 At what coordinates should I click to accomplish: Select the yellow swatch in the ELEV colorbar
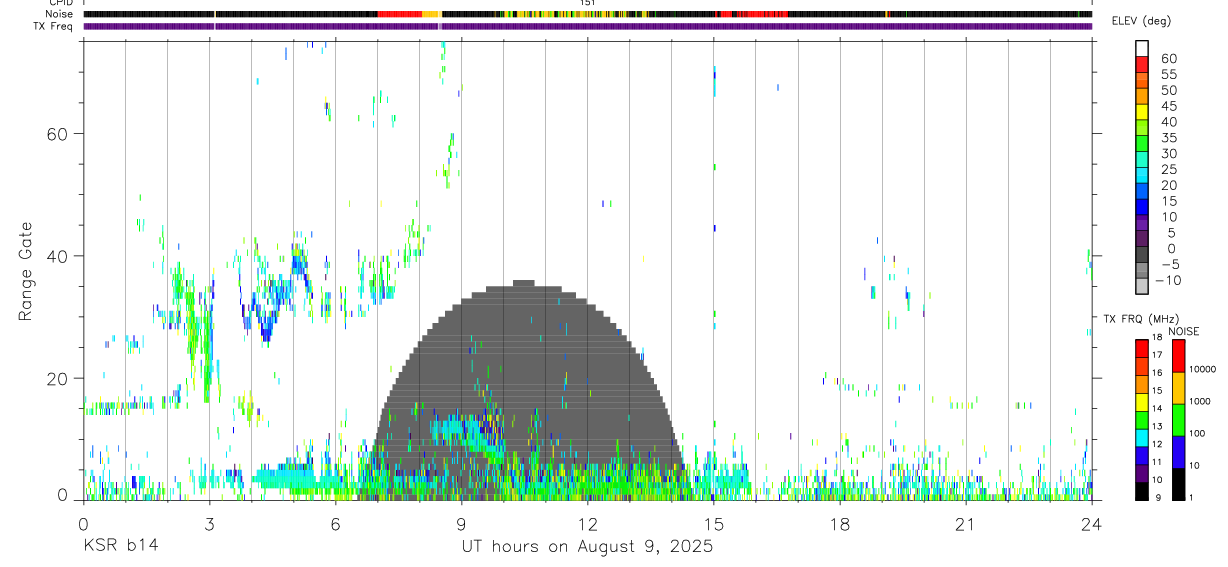[x=1142, y=112]
